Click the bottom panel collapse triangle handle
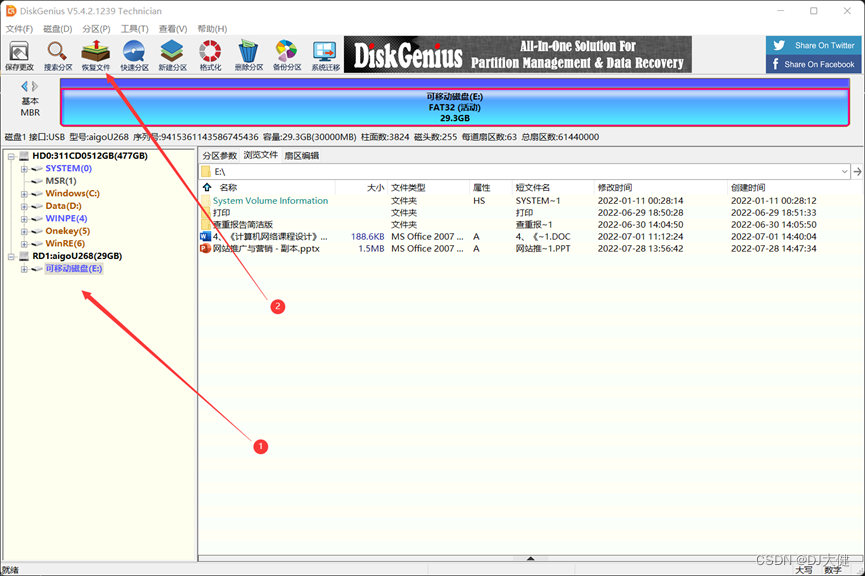This screenshot has height=576, width=865. point(530,558)
